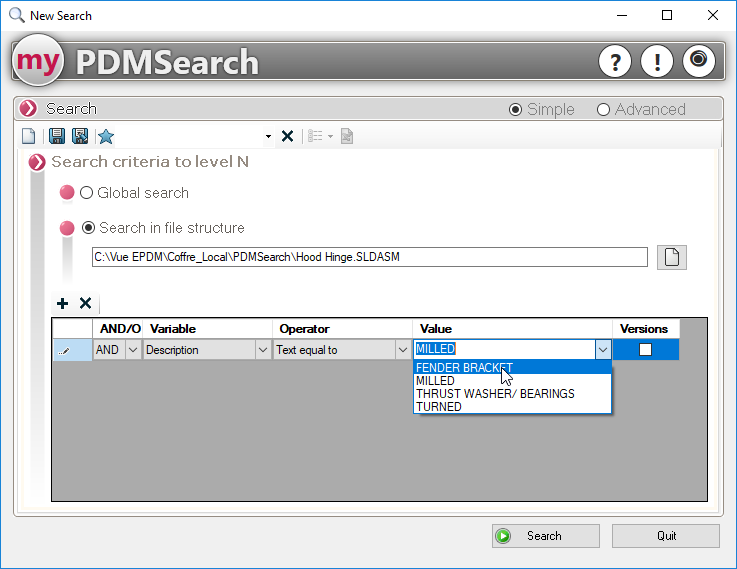Image resolution: width=737 pixels, height=569 pixels.
Task: Open the Variable dropdown showing Description
Action: coord(263,350)
